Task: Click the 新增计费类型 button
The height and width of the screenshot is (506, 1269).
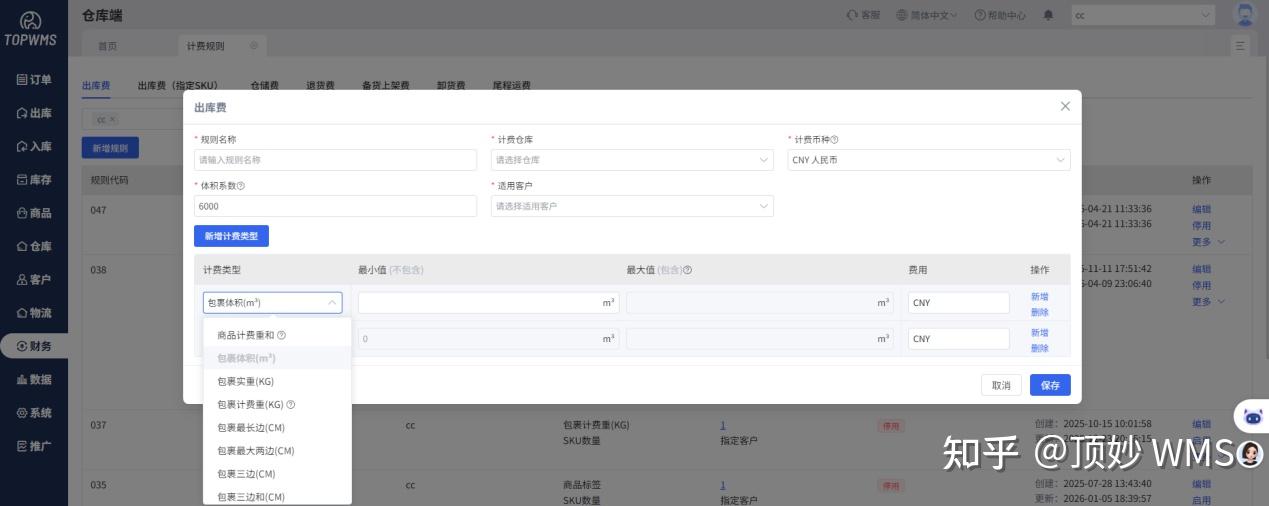Action: tap(231, 236)
